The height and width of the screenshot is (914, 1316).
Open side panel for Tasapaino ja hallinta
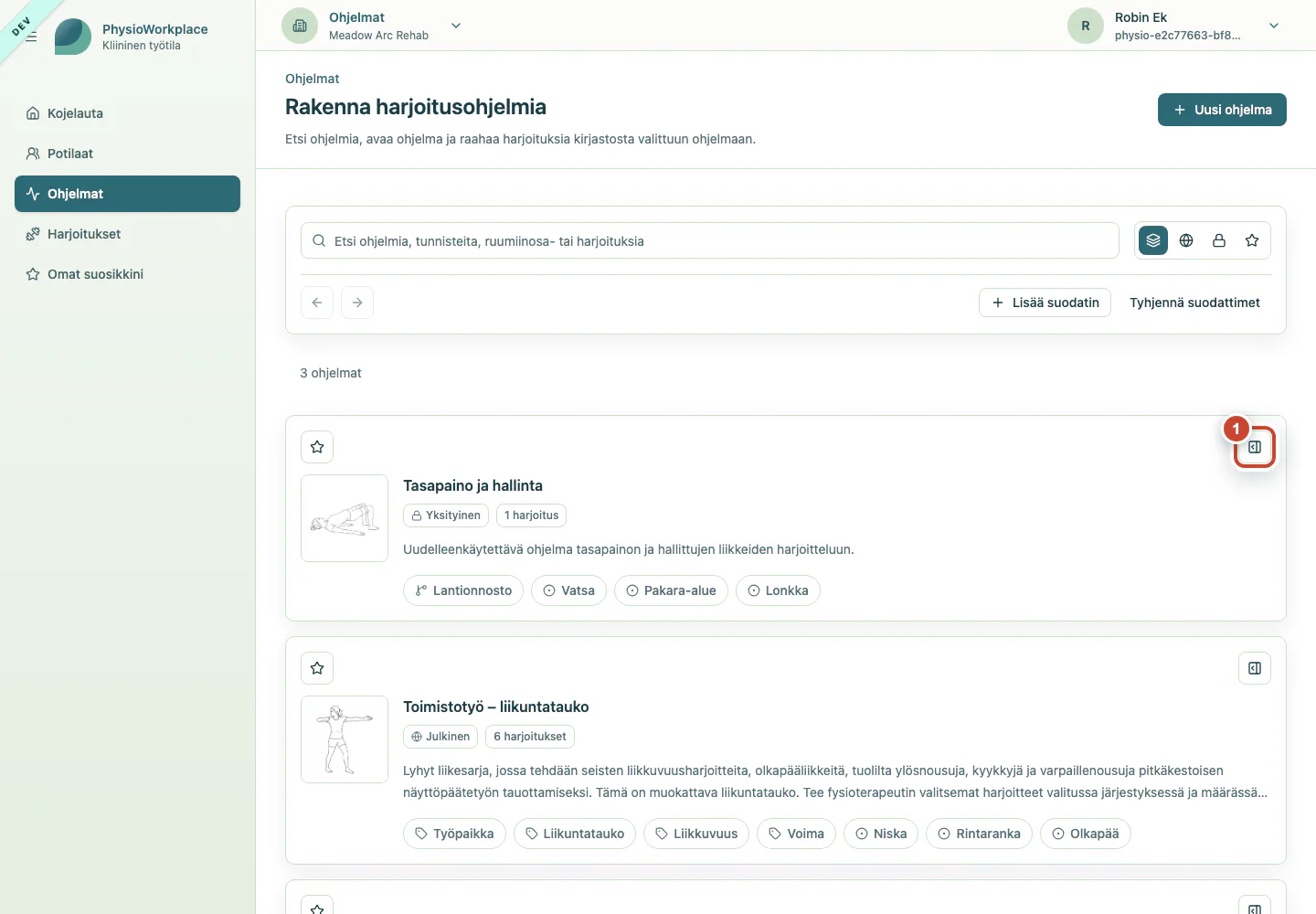point(1255,447)
